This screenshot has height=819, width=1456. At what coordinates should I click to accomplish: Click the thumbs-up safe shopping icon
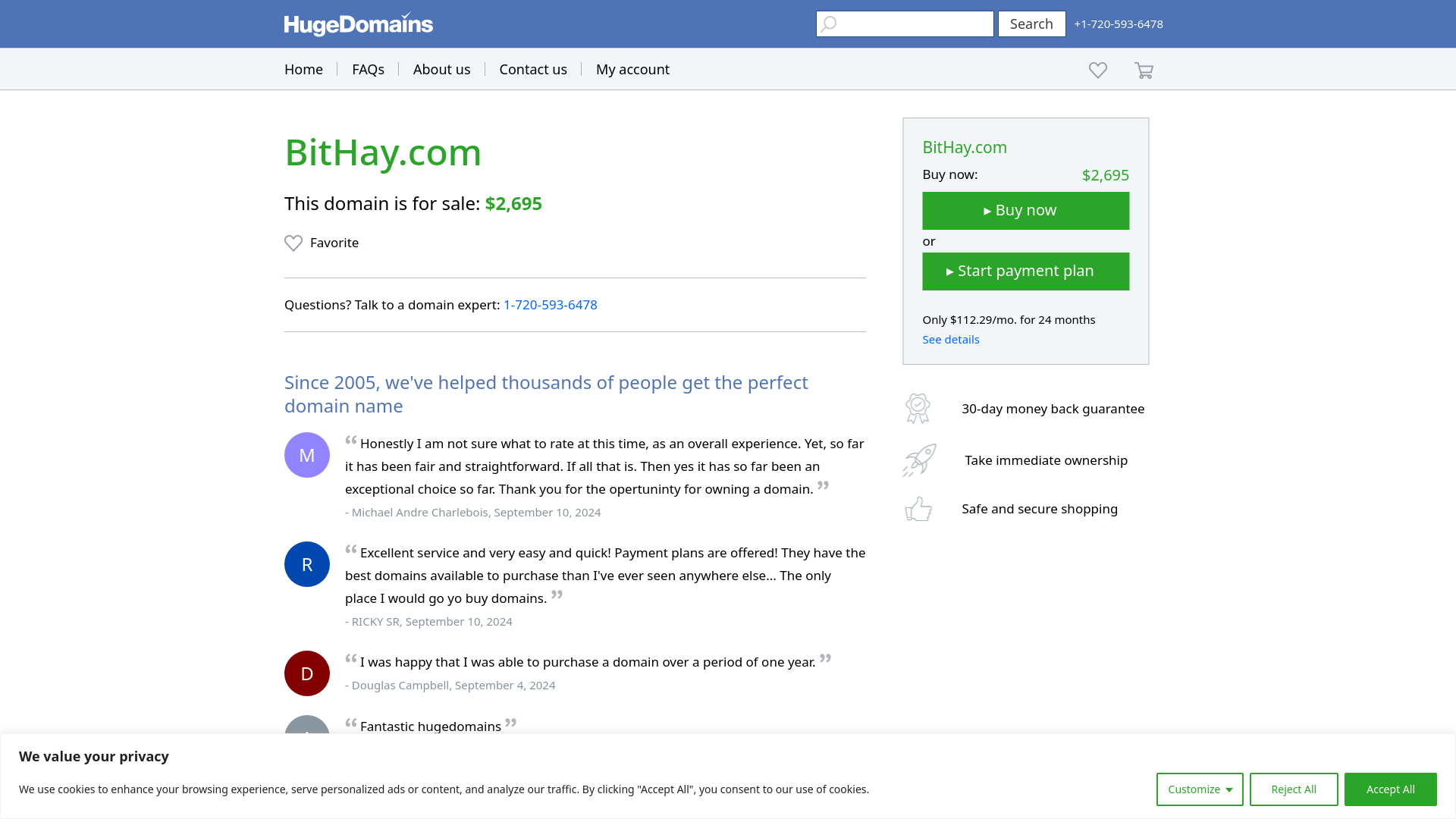(x=918, y=509)
